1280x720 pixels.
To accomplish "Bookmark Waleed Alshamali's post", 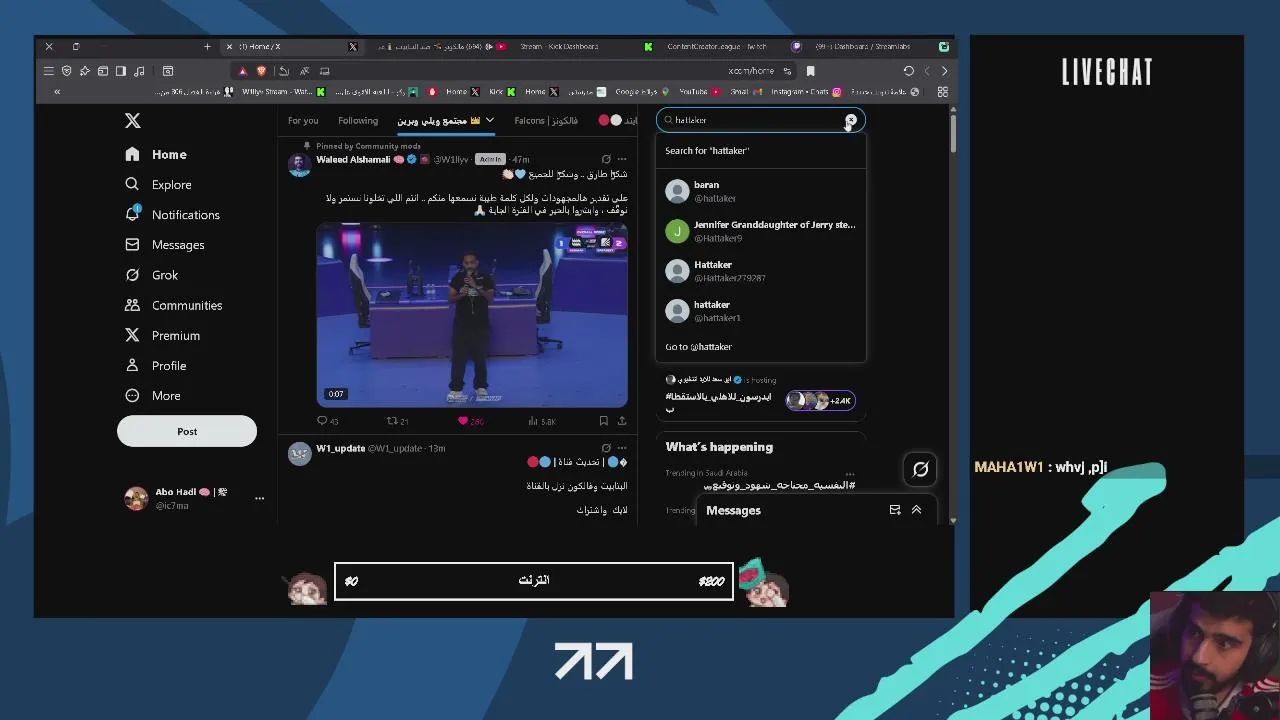I will tap(603, 421).
